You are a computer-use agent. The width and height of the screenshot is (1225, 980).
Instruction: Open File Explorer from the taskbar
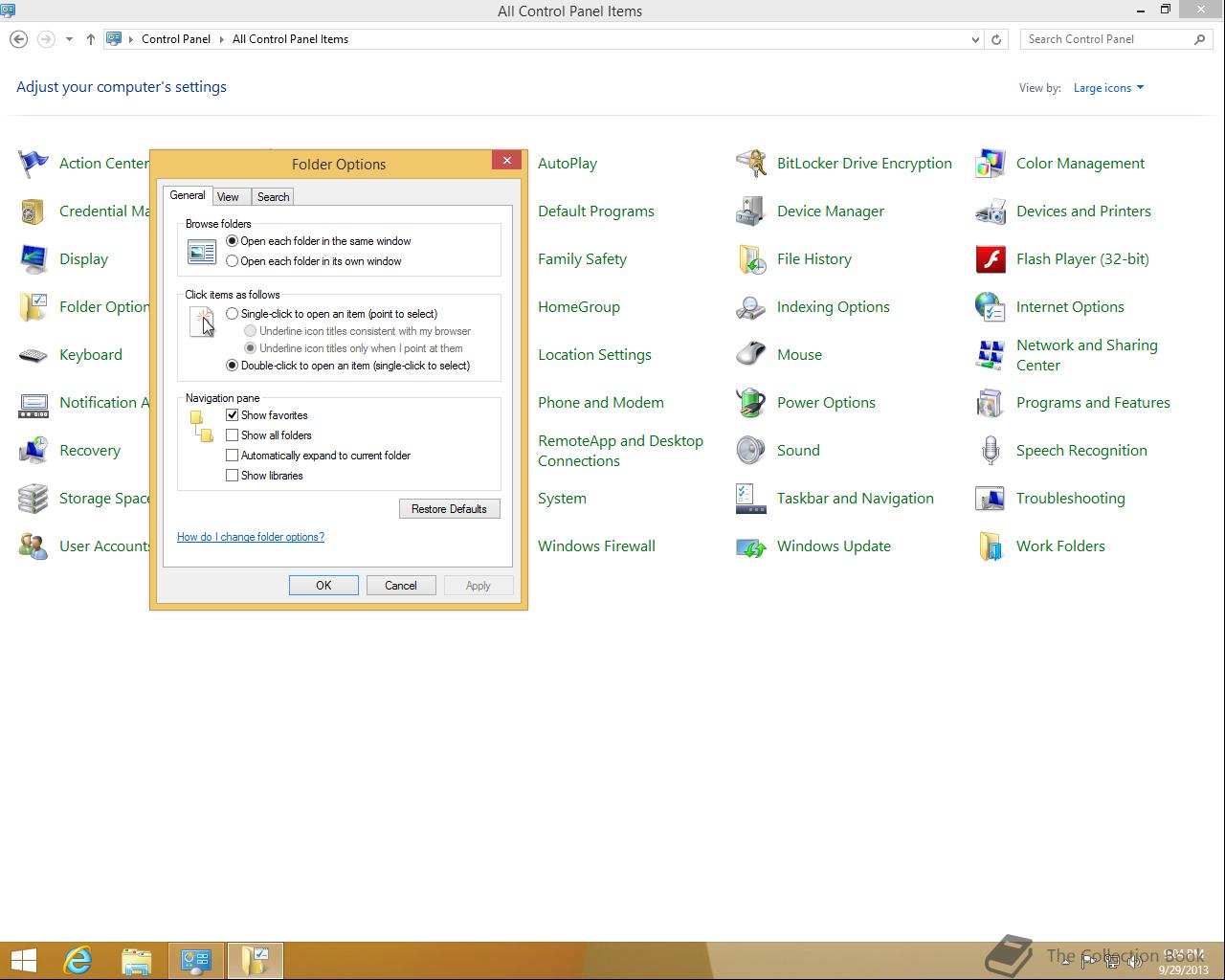(137, 960)
